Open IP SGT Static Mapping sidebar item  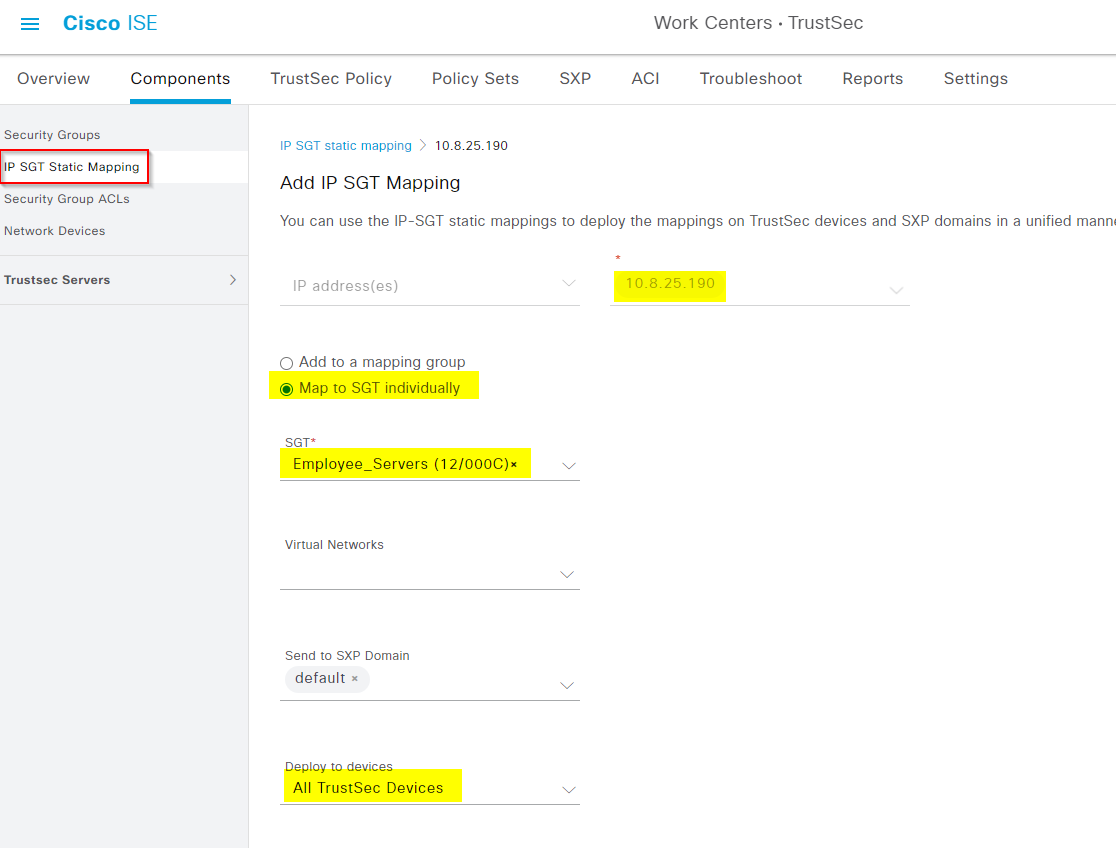click(x=72, y=167)
